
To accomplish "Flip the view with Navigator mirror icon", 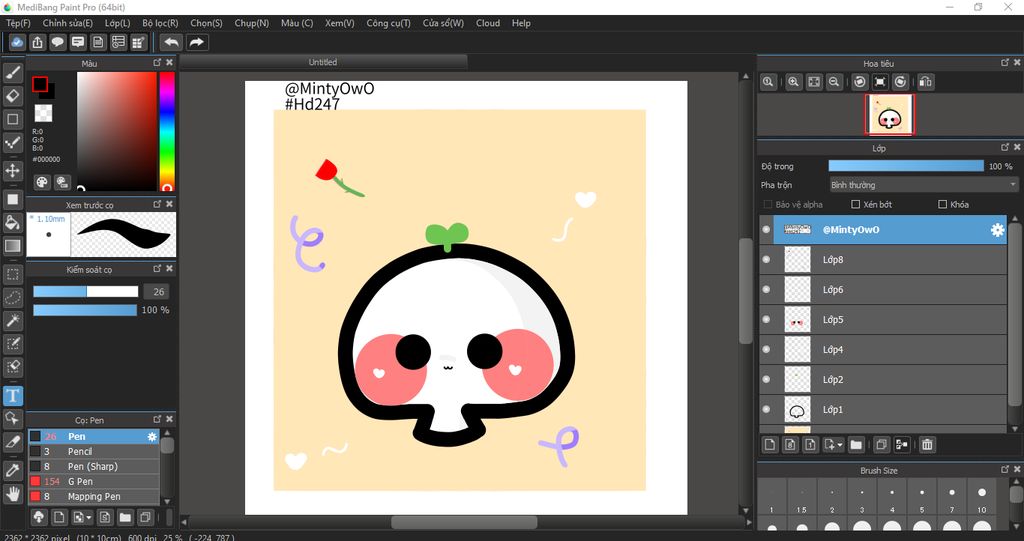I will (925, 82).
